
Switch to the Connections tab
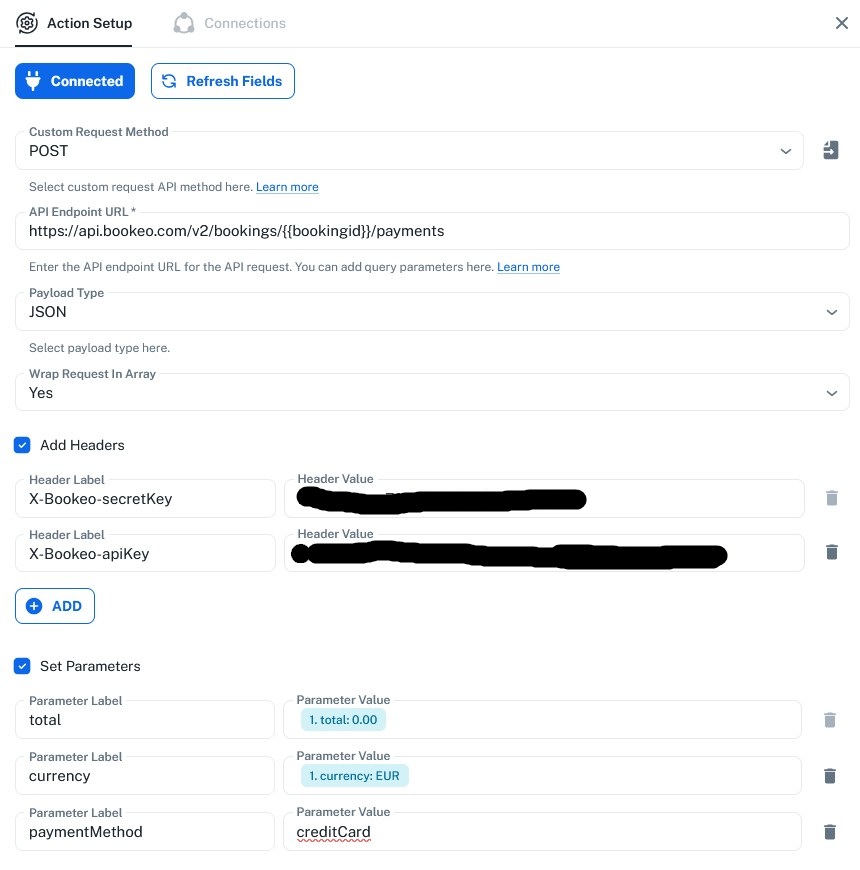[244, 23]
